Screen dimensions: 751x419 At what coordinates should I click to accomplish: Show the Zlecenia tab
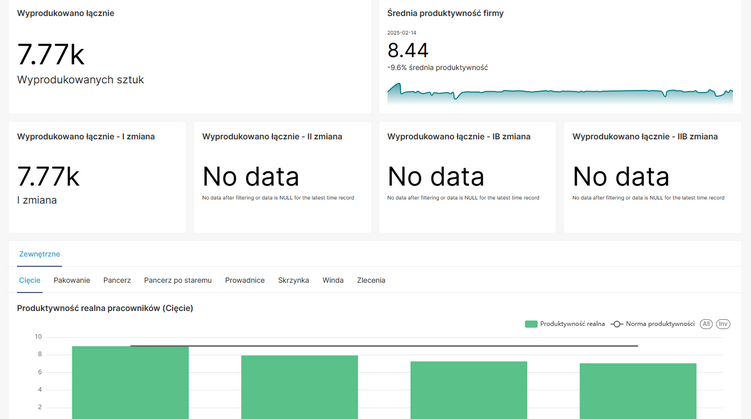click(x=371, y=280)
